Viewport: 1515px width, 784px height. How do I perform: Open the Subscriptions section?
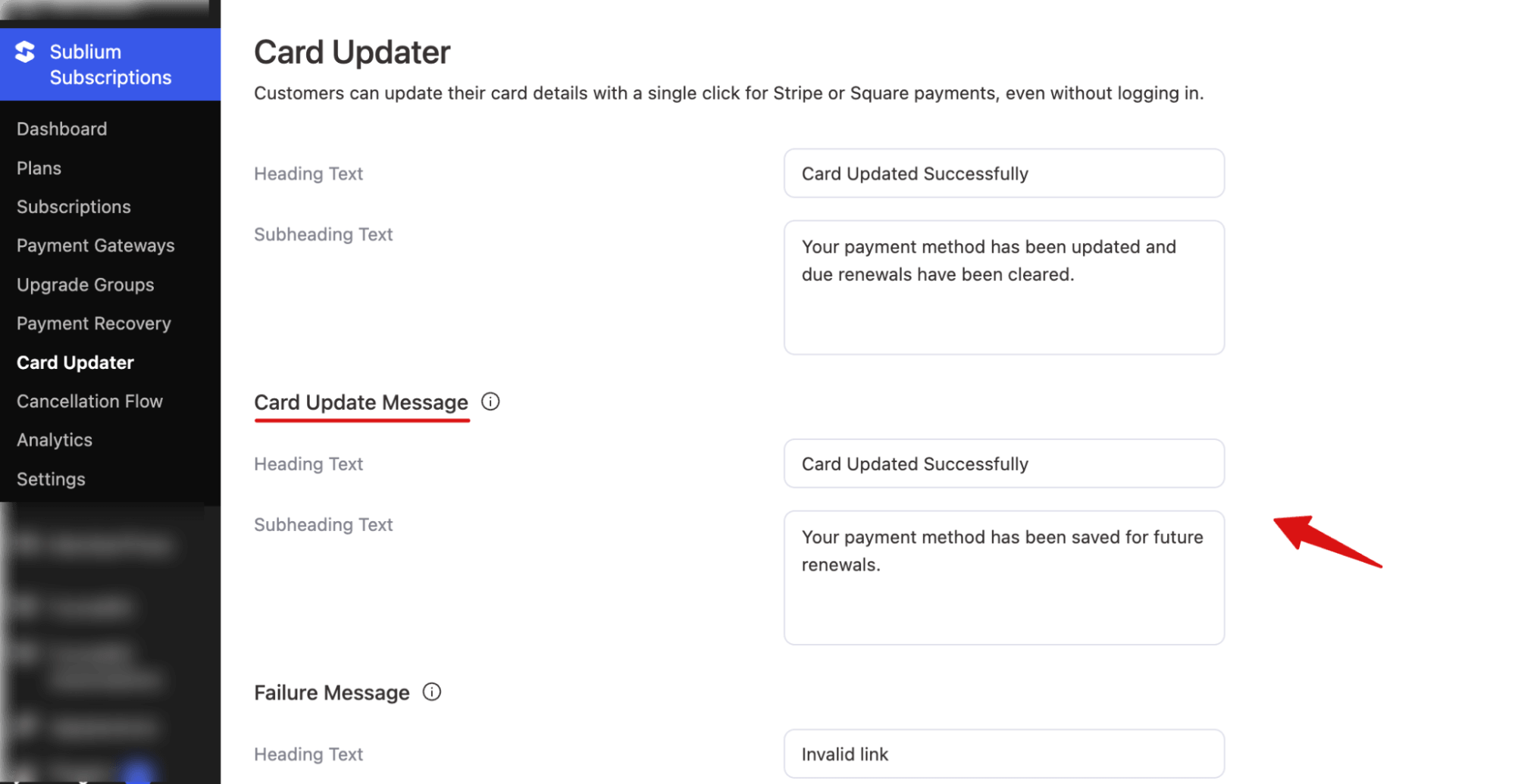[x=73, y=206]
